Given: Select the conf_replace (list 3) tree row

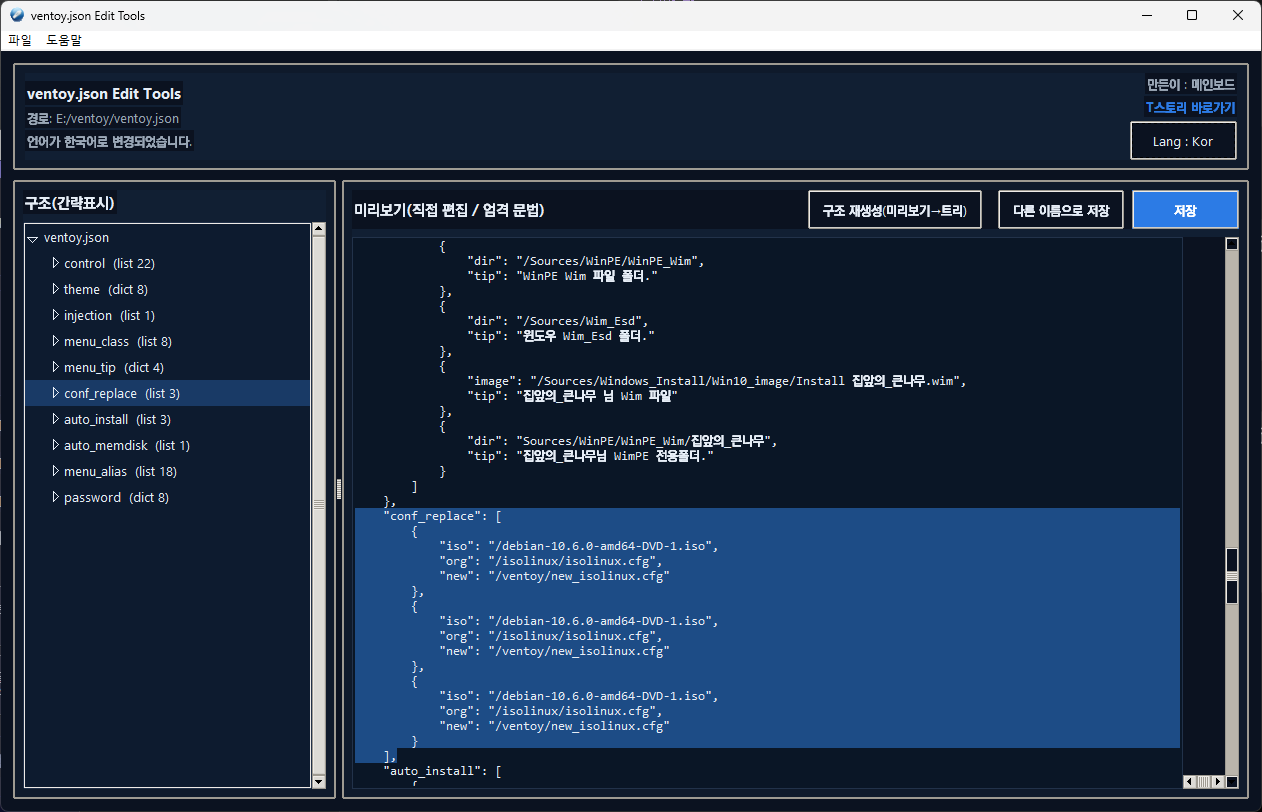Looking at the screenshot, I should pyautogui.click(x=167, y=393).
